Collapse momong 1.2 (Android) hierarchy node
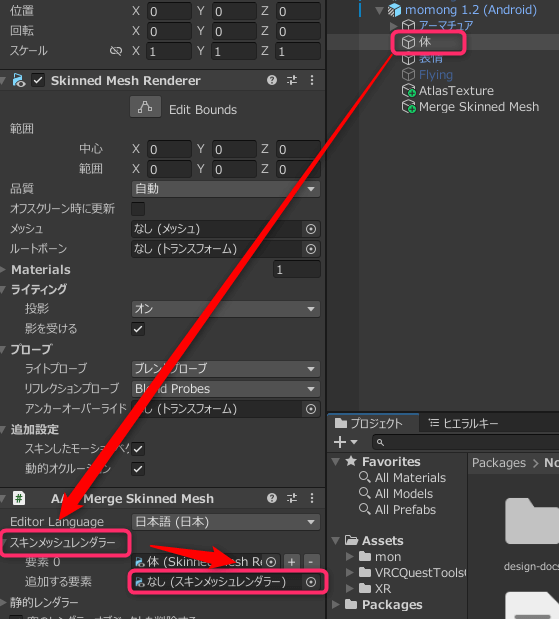This screenshot has height=619, width=559. coord(379,11)
